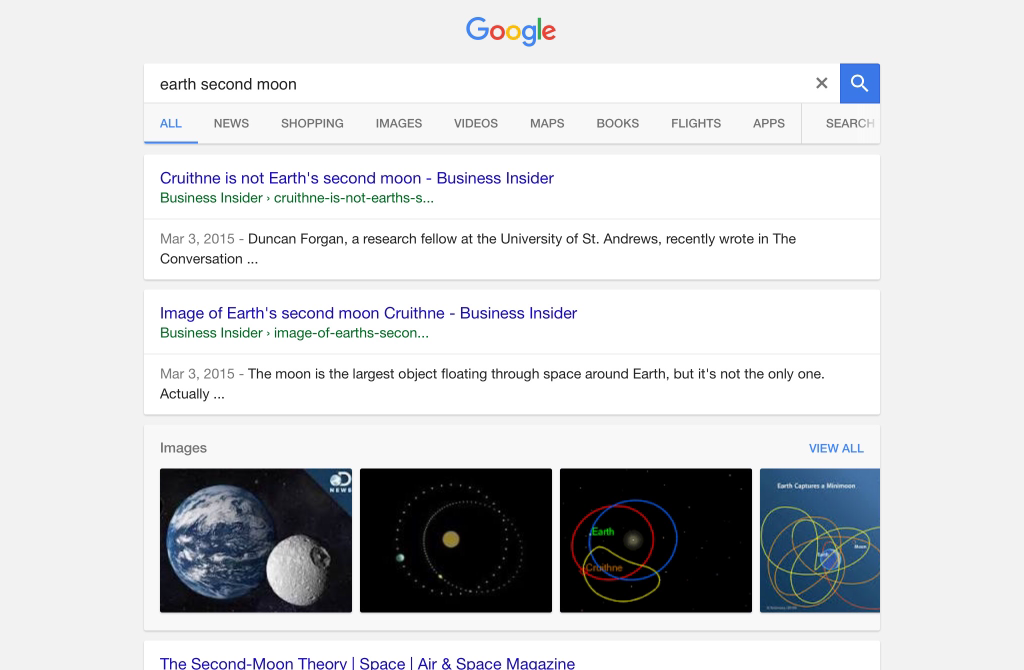Open the Maps tab
The width and height of the screenshot is (1024, 670).
tap(547, 123)
